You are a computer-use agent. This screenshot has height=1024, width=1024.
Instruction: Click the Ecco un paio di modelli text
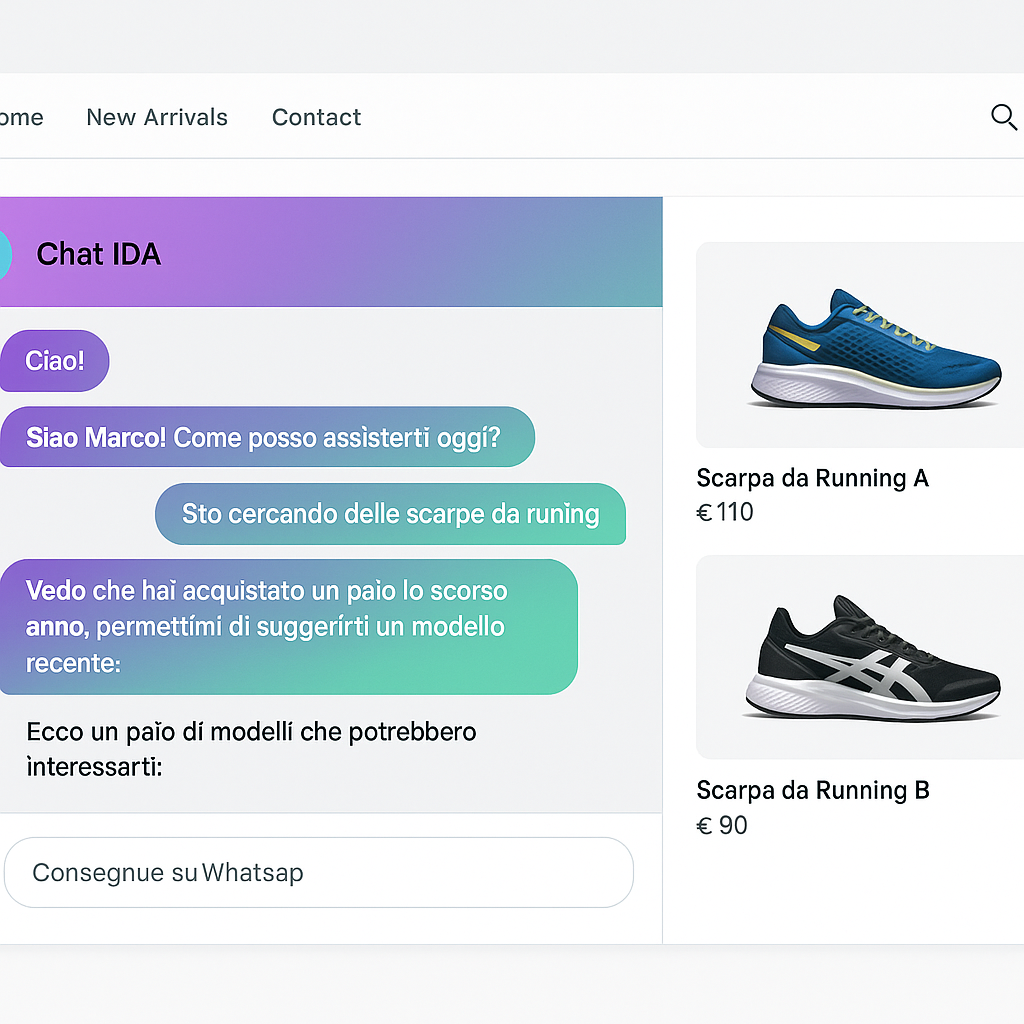(x=250, y=748)
